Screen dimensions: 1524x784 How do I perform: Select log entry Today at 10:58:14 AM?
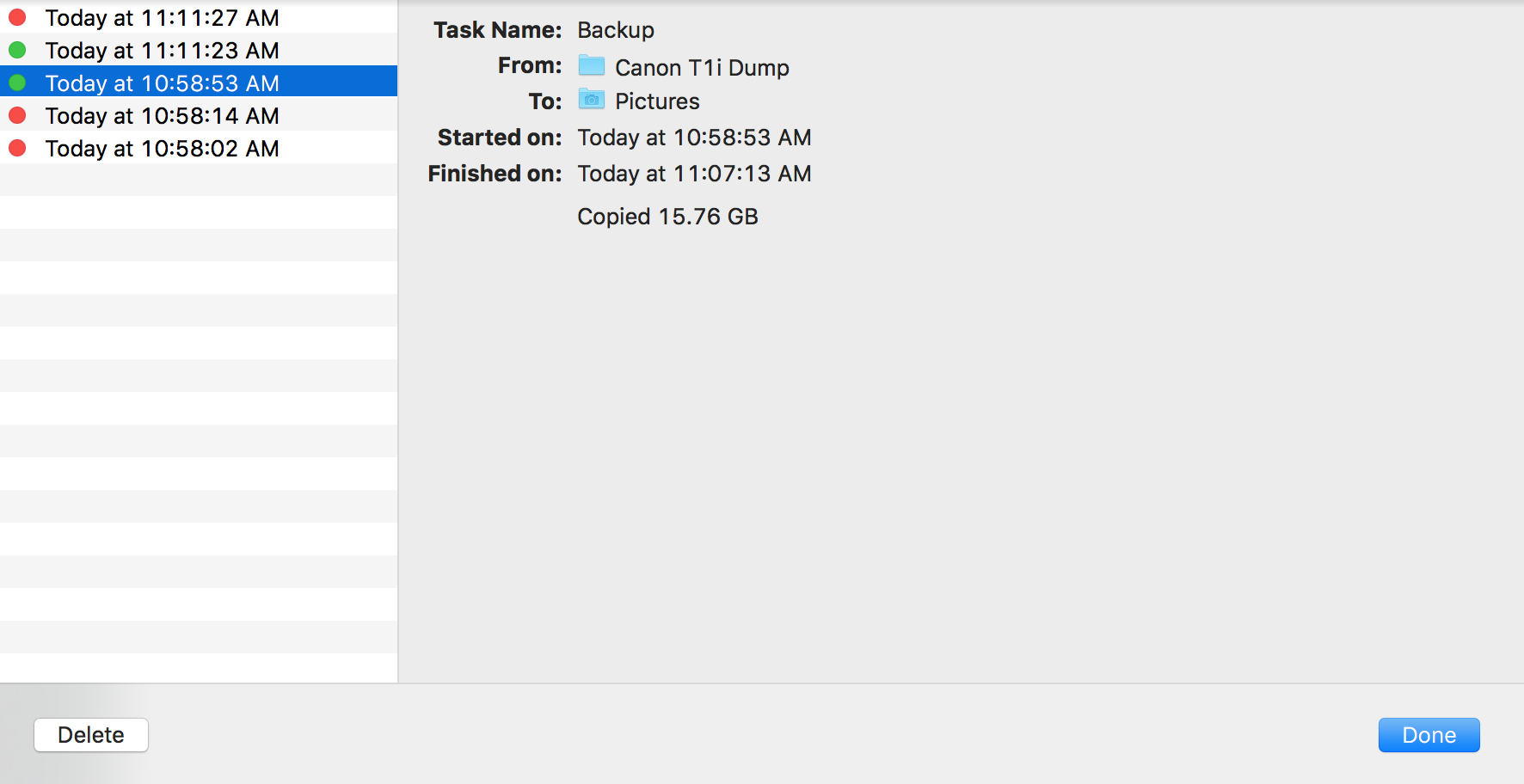(x=199, y=115)
